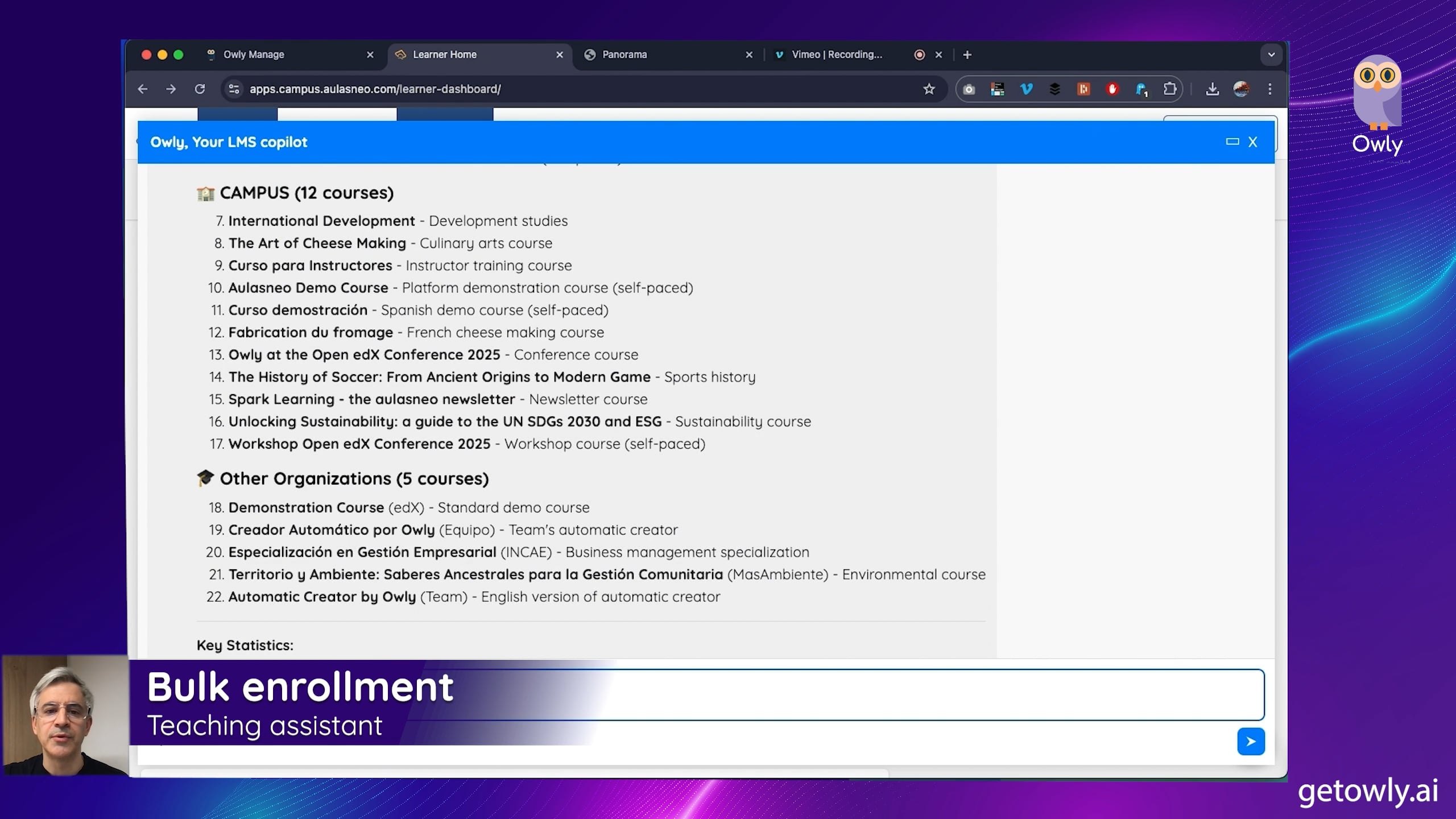Click the Vimeo extension icon
The height and width of the screenshot is (819, 1456).
click(x=1026, y=89)
